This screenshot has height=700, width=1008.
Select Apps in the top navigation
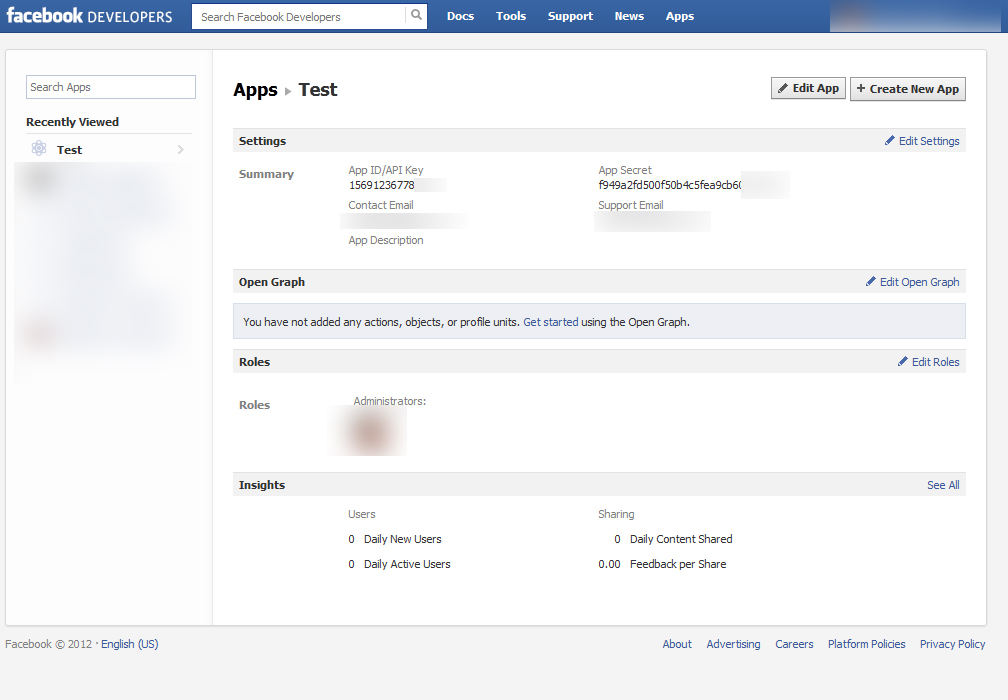pos(680,16)
